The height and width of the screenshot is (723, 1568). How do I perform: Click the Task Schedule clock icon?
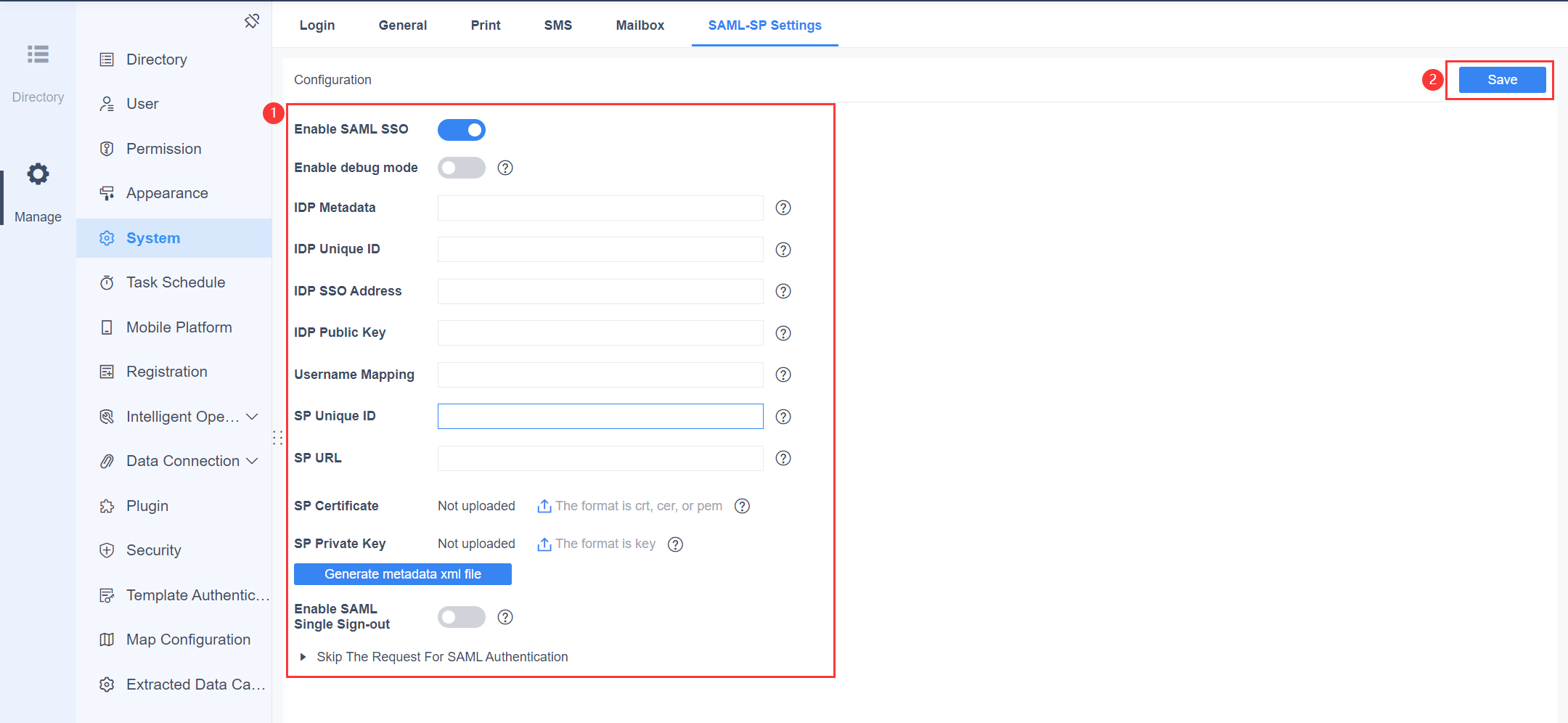click(107, 282)
